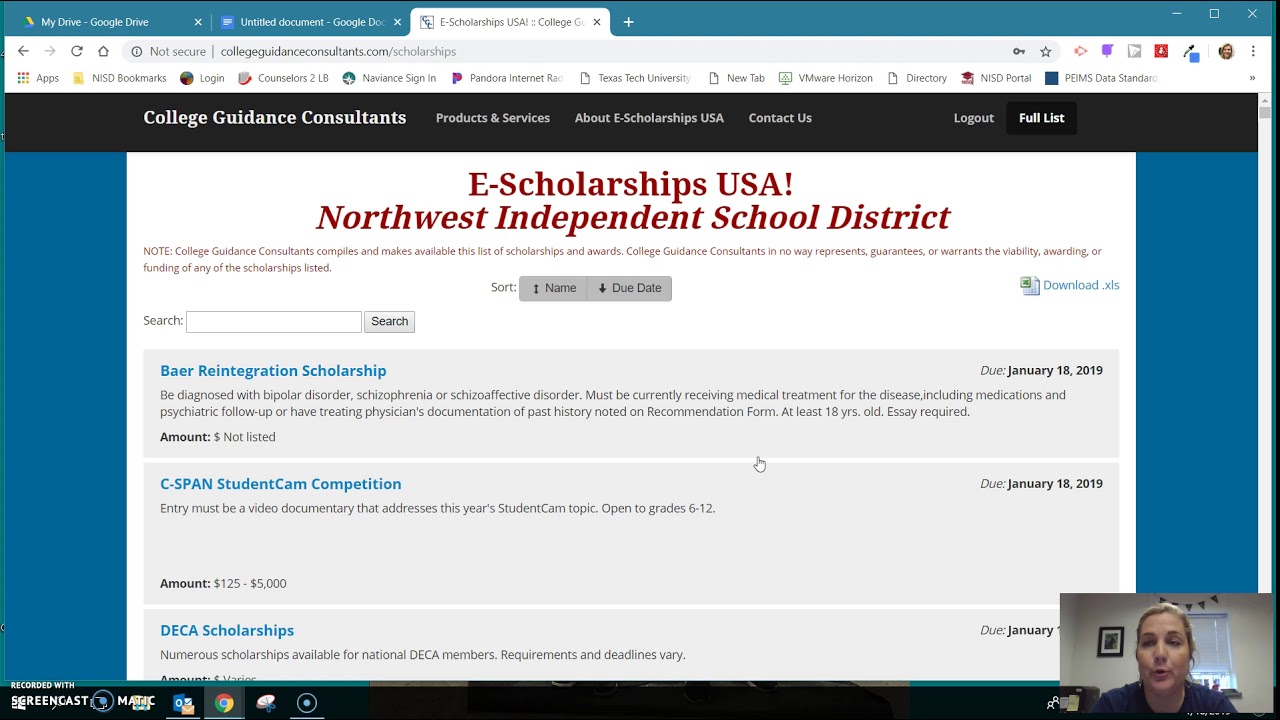1280x720 pixels.
Task: Click the Excel icon beside Download .xls
Action: pos(1029,285)
